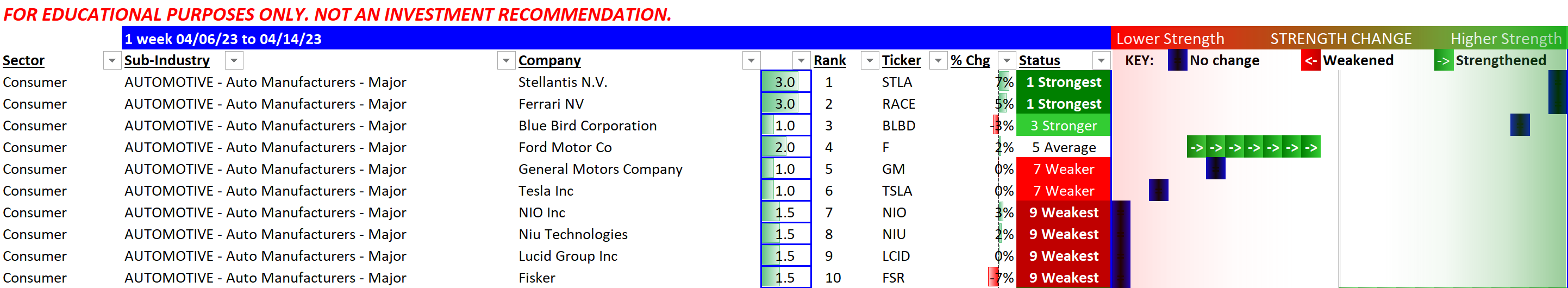Click the Status column header
This screenshot has width=1568, height=288.
[x=1039, y=60]
